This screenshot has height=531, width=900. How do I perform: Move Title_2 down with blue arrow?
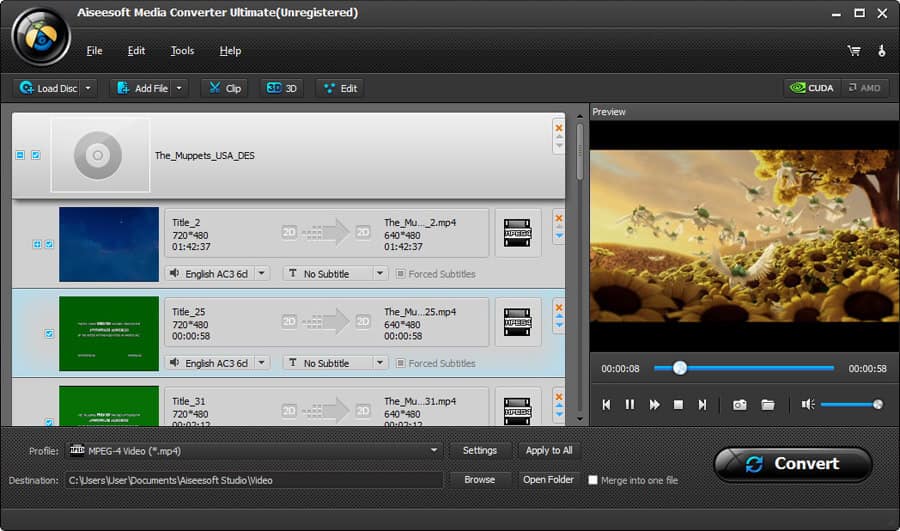point(559,236)
